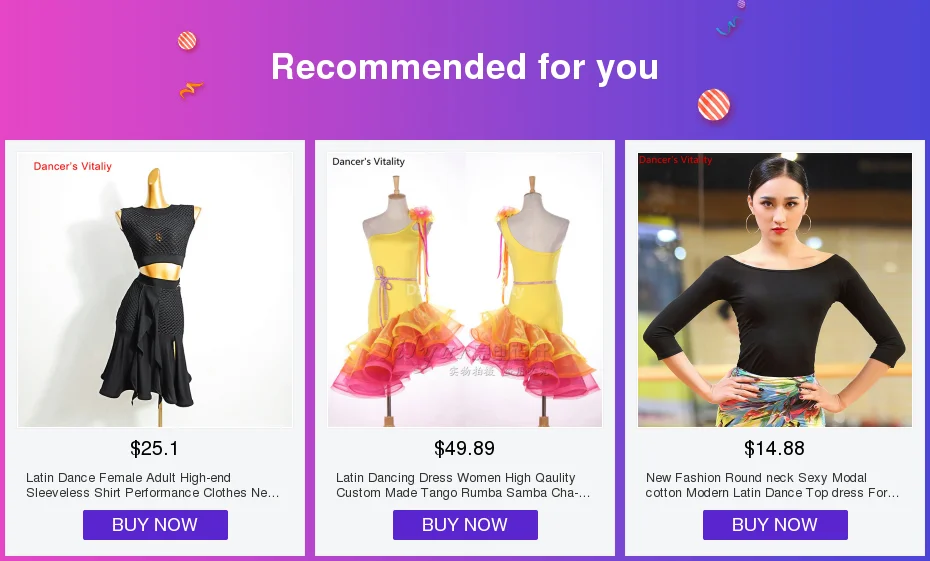Click the blue squiggle confetti decoration
This screenshot has height=561, width=930.
[x=727, y=26]
